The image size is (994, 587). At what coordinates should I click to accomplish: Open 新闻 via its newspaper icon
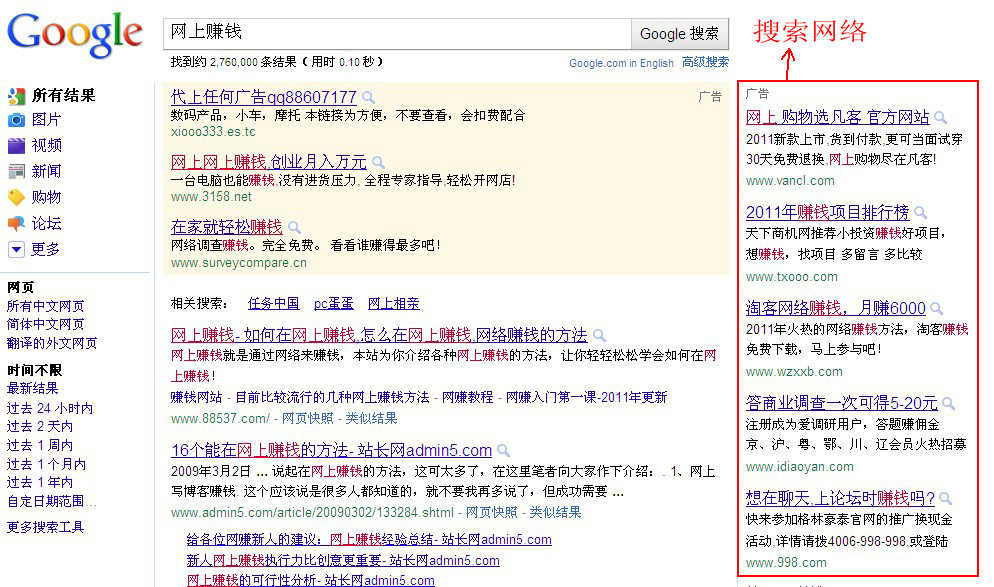[16, 171]
